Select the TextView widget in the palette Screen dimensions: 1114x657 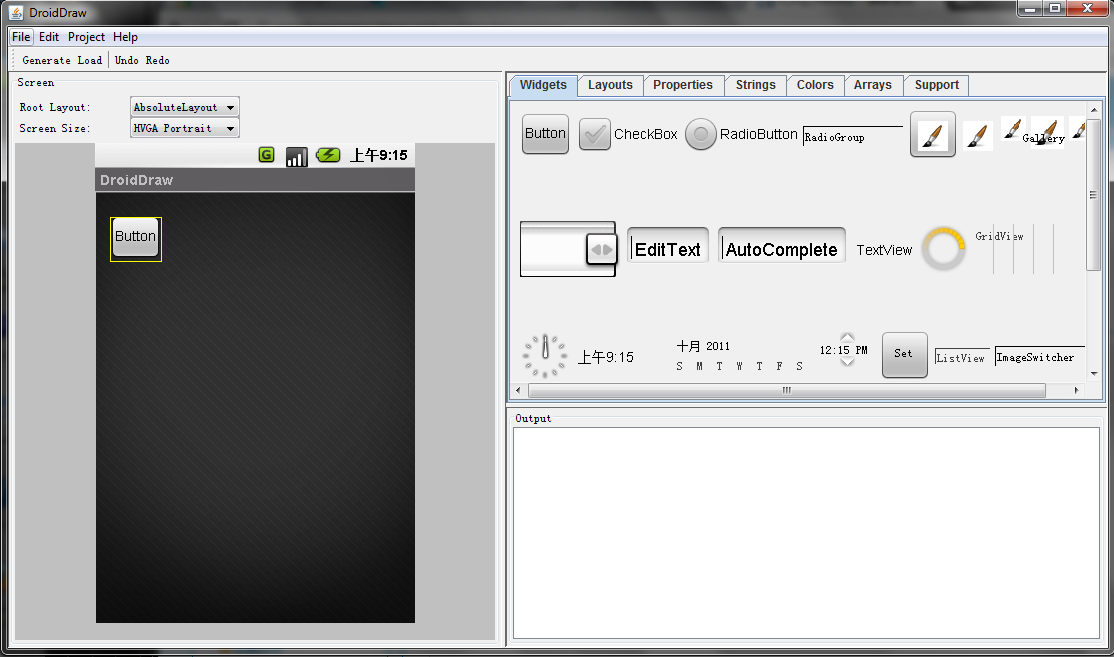(884, 250)
